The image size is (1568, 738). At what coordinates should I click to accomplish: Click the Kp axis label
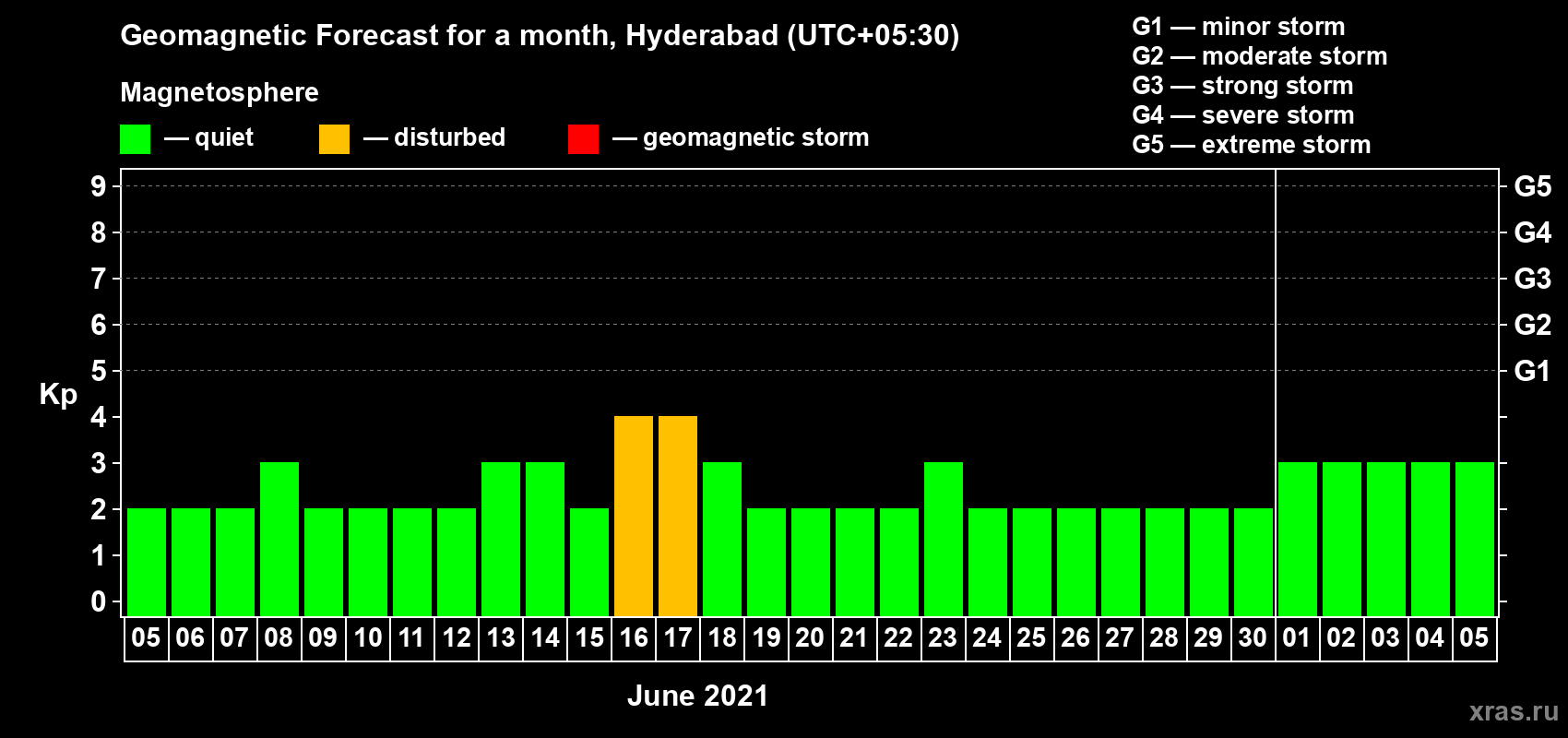click(58, 395)
